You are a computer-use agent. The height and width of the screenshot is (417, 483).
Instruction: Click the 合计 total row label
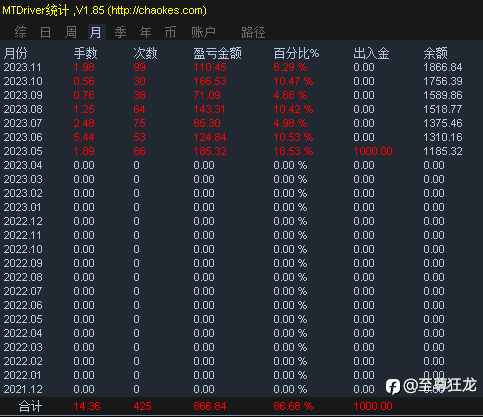click(30, 406)
